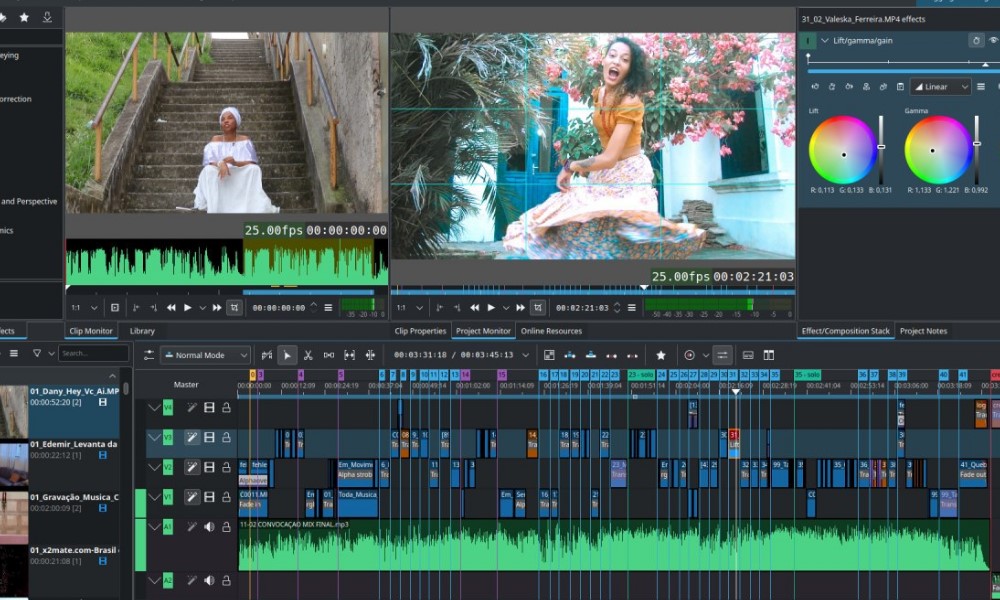Open hamburger menu in Clip Monitor toolbar

(328, 307)
